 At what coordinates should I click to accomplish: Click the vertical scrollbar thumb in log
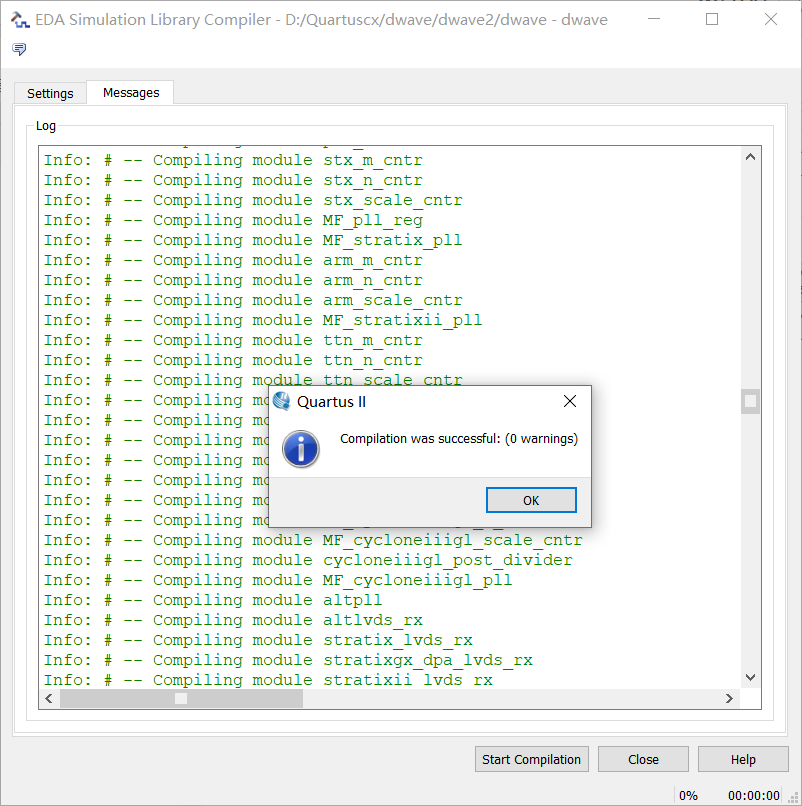[750, 401]
